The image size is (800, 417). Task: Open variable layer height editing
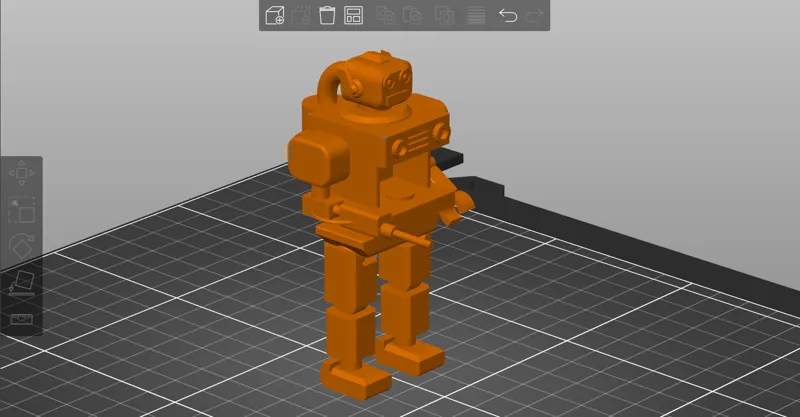[x=476, y=15]
